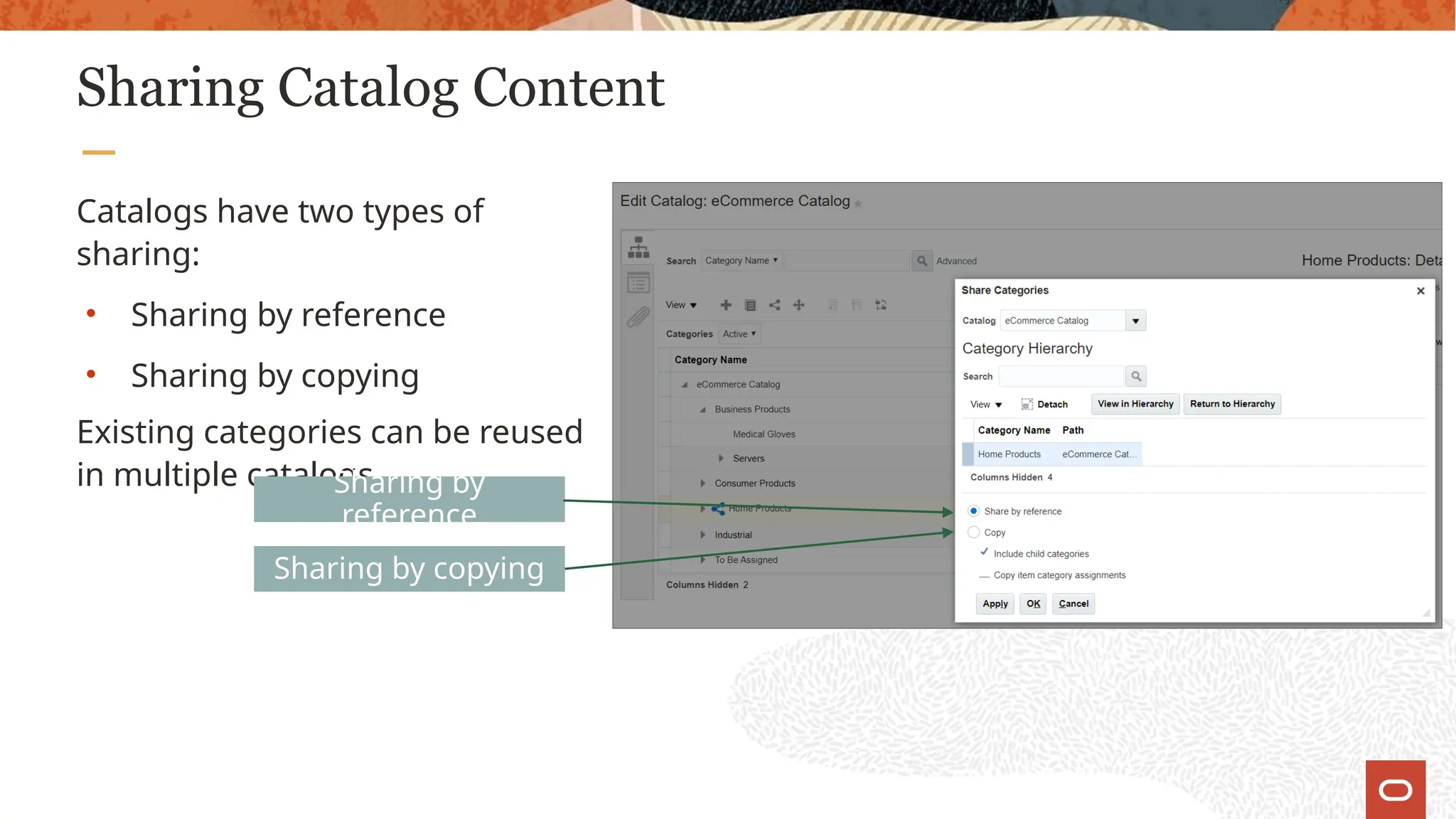
Task: Click the Home Products: Details heading
Action: [1371, 260]
